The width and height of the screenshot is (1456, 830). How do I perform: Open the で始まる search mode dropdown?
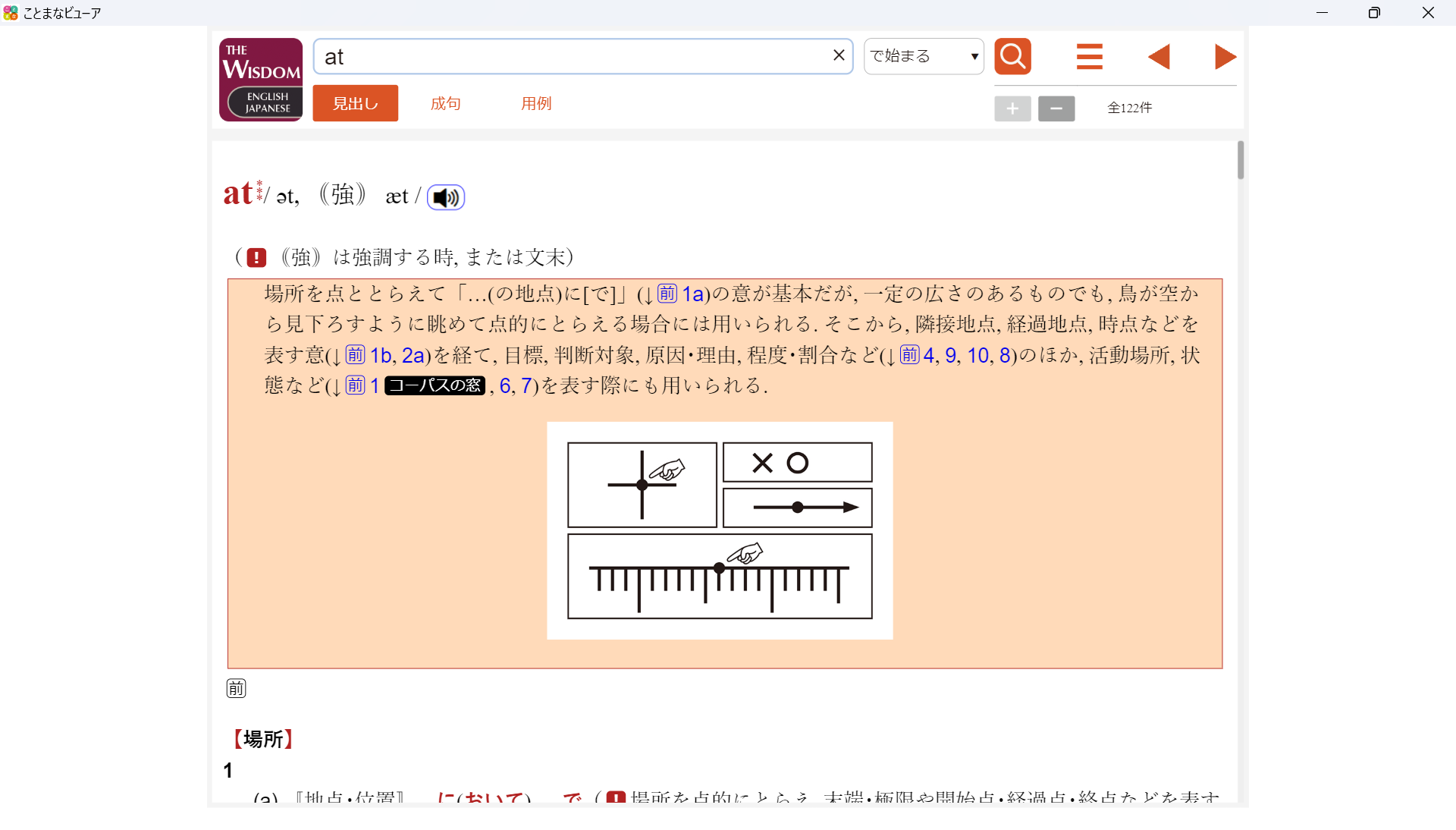pyautogui.click(x=923, y=56)
